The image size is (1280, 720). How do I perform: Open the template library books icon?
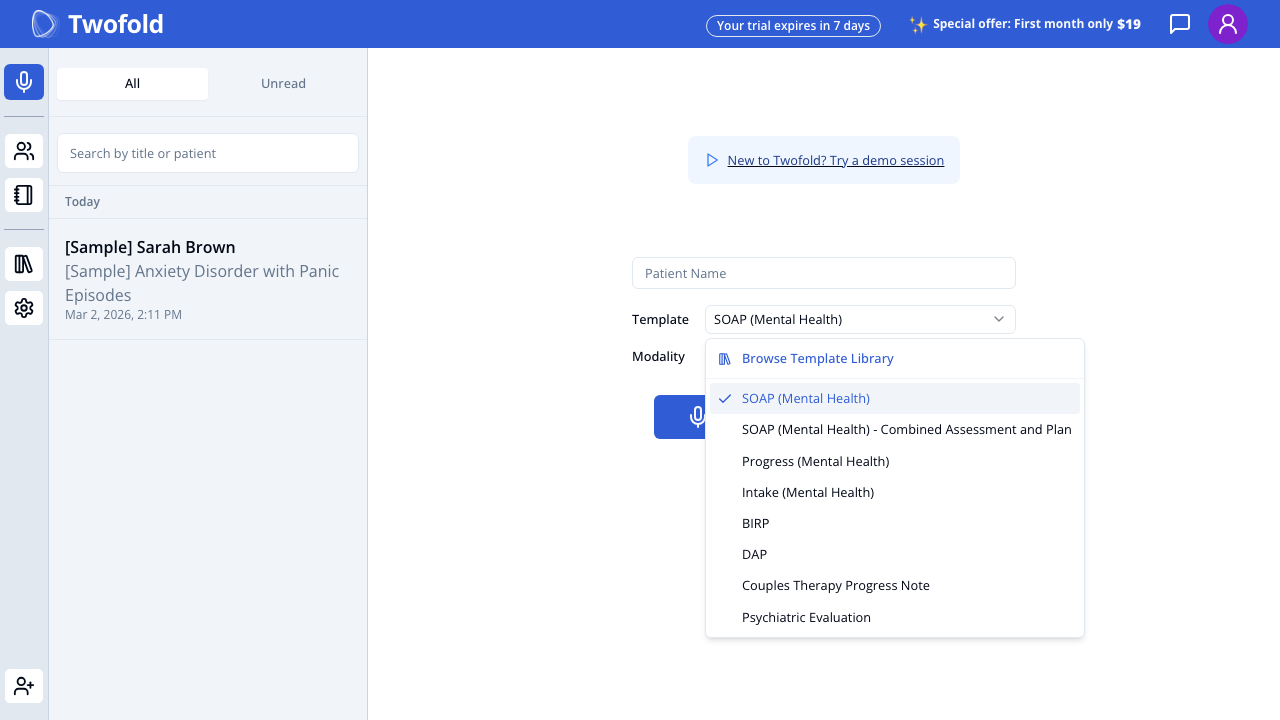(24, 264)
